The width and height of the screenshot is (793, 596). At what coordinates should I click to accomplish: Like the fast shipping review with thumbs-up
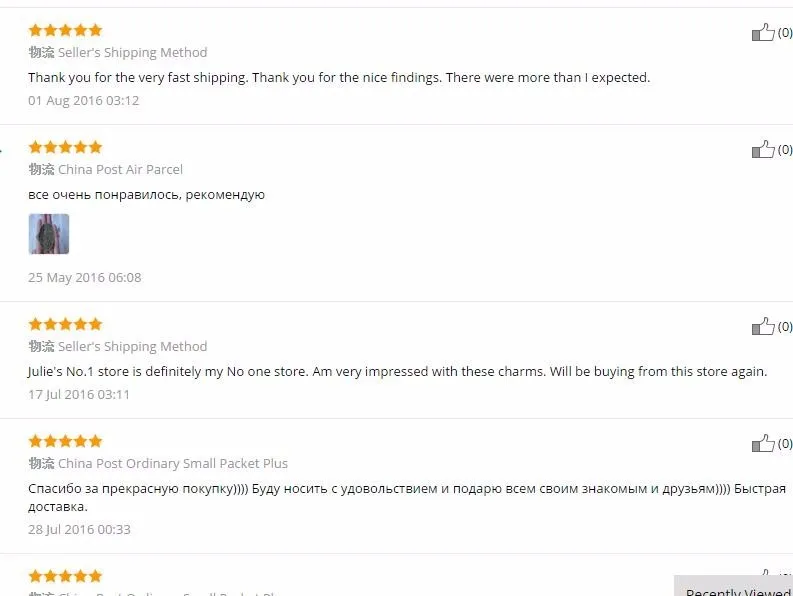(763, 32)
